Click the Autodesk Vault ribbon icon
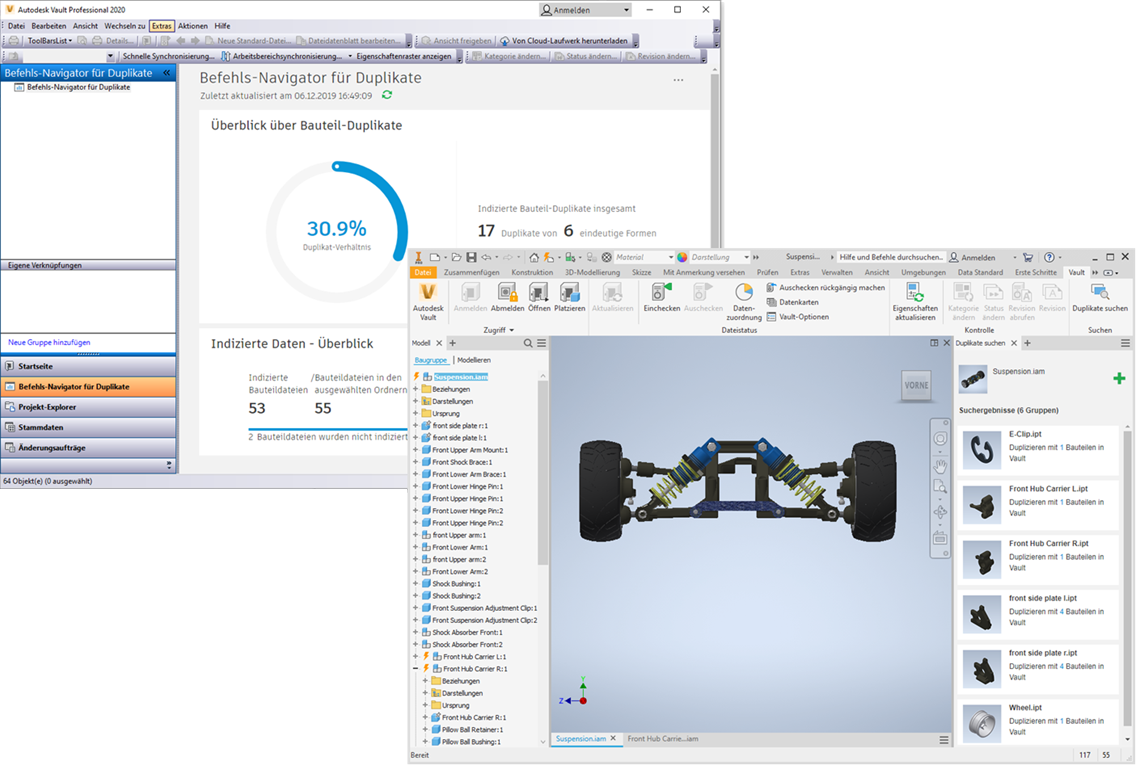This screenshot has height=765, width=1137. point(428,302)
